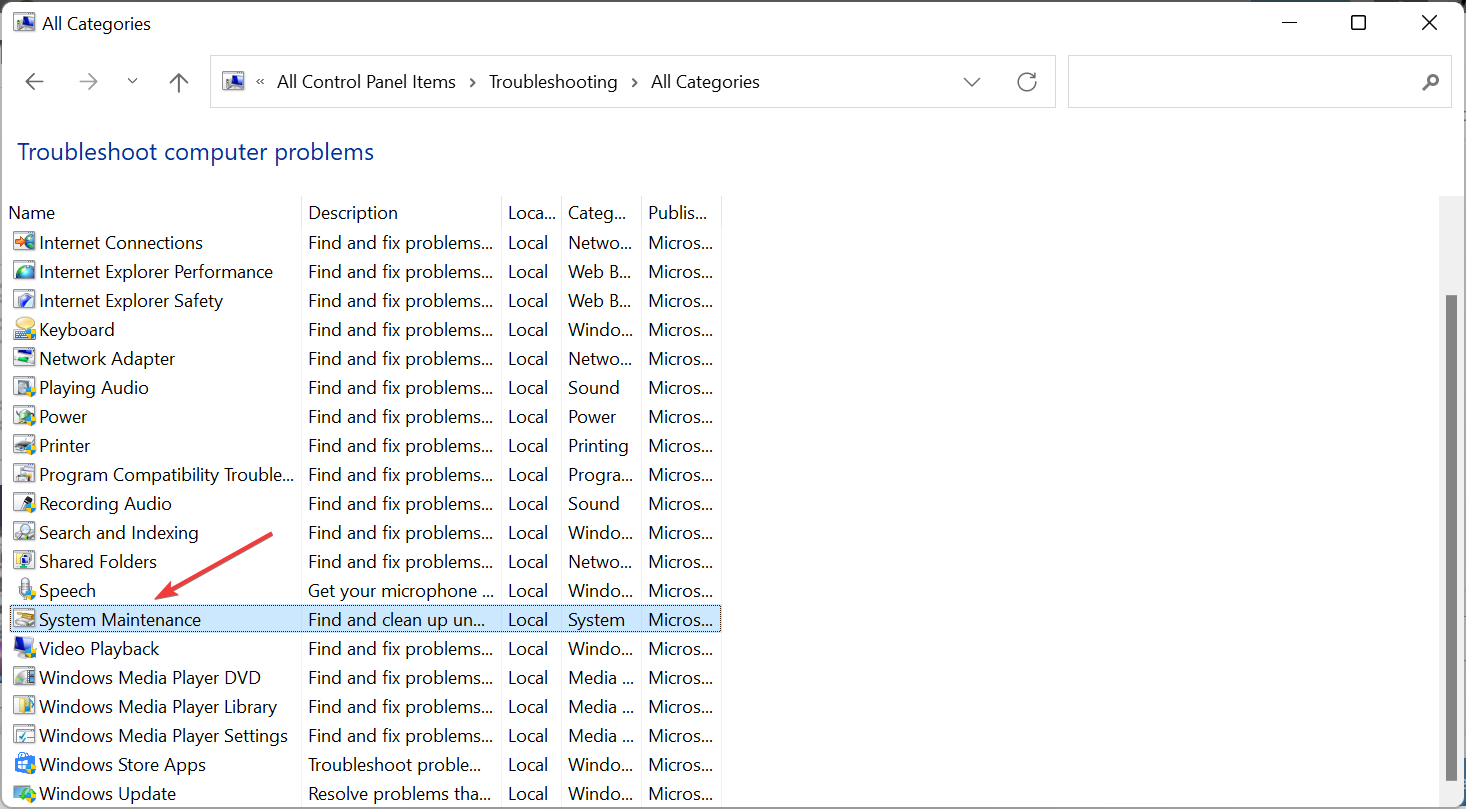Click the Windows Media Player Library icon
Image resolution: width=1466 pixels, height=809 pixels.
click(x=24, y=706)
